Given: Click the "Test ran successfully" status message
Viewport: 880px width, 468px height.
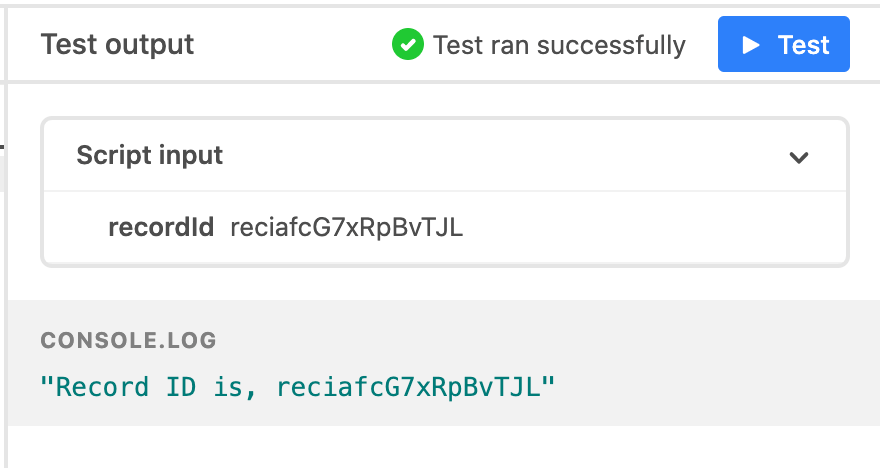Looking at the screenshot, I should [x=559, y=45].
